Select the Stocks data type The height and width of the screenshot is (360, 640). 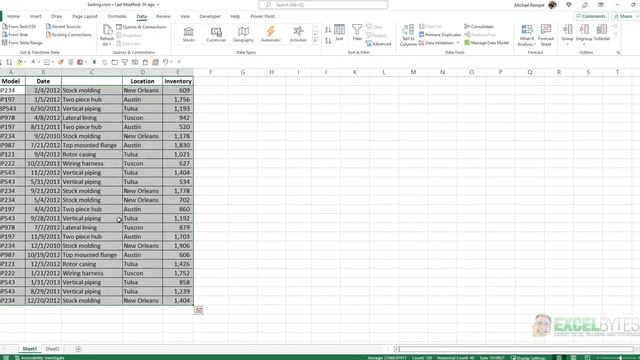189,34
